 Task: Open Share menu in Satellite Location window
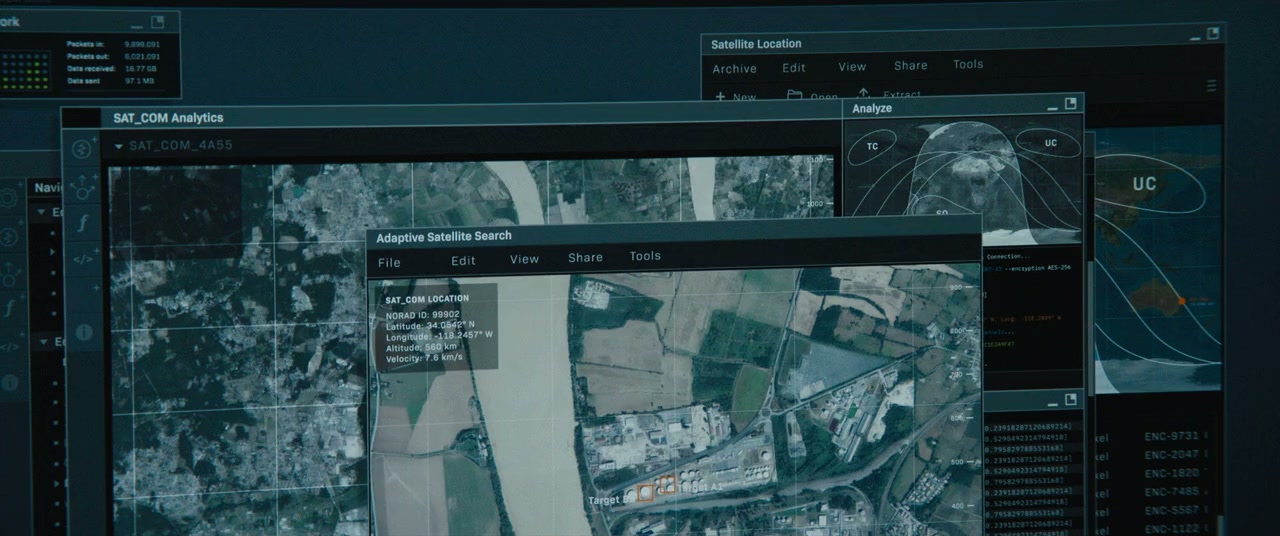pyautogui.click(x=910, y=66)
